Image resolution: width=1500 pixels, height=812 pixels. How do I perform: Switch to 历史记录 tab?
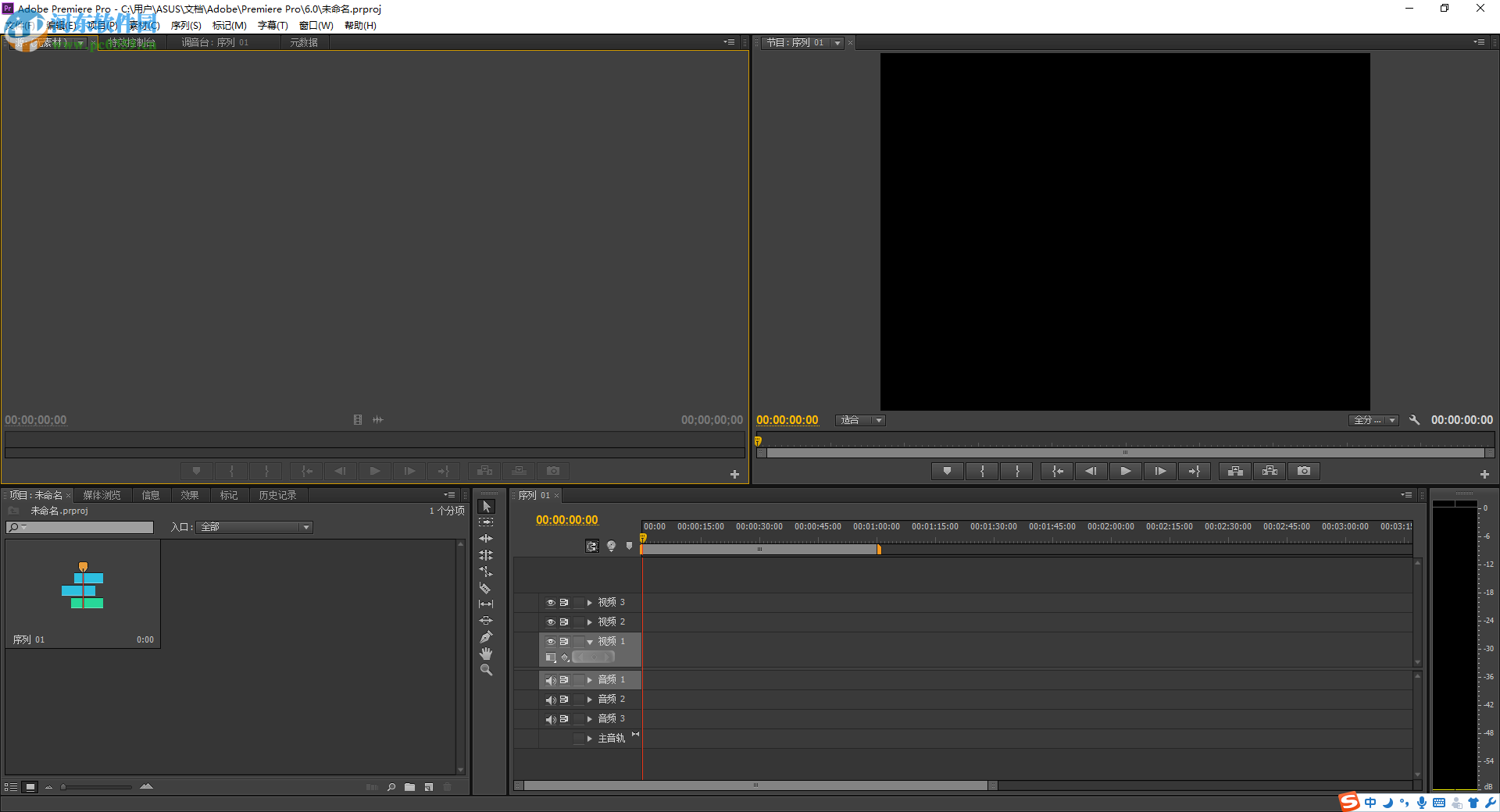click(277, 495)
